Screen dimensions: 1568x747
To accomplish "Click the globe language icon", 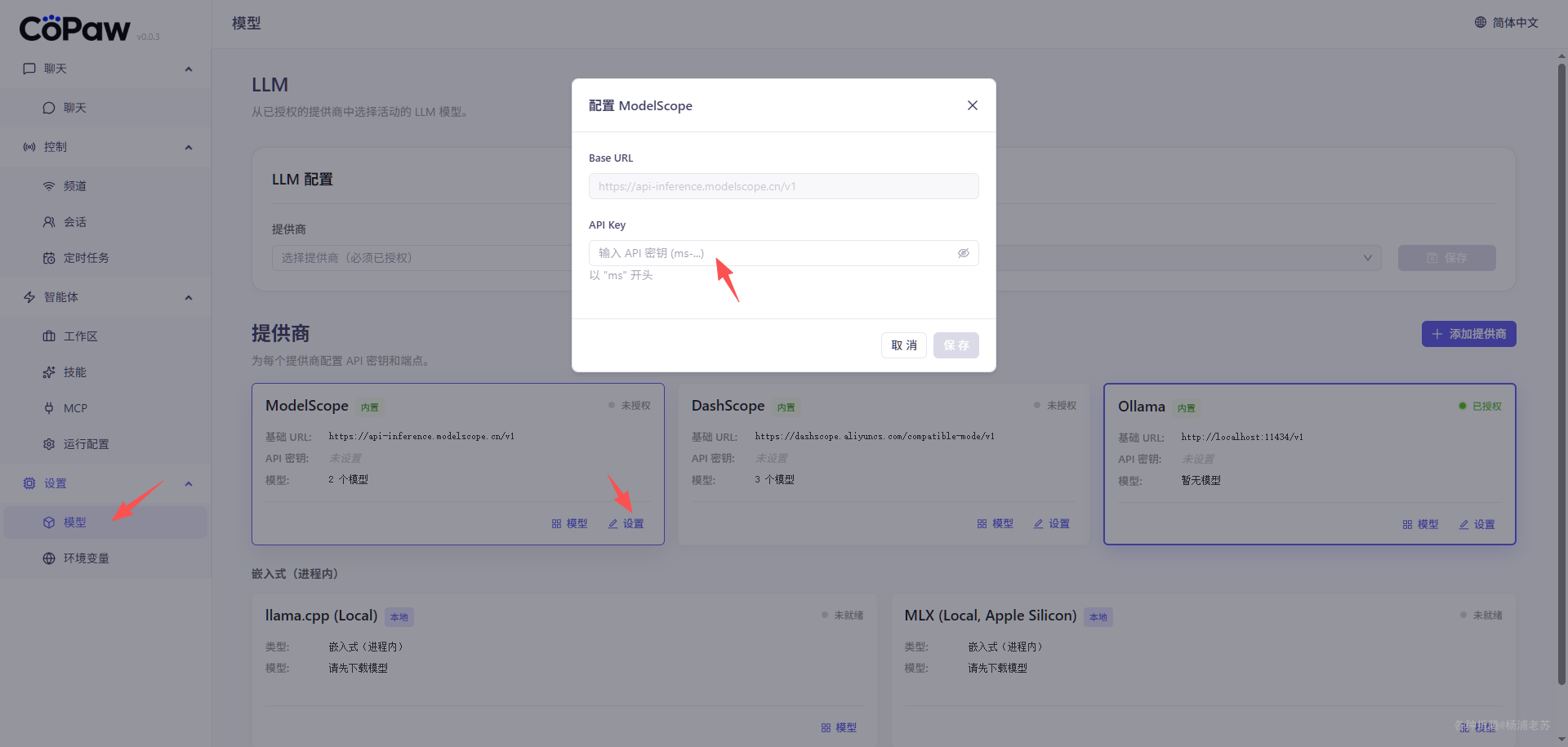I will pyautogui.click(x=1481, y=22).
